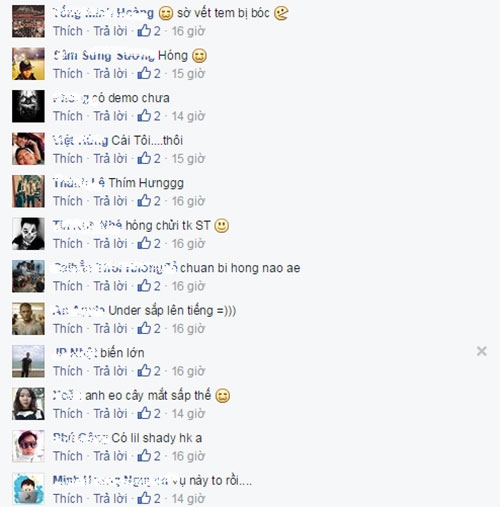Open commenter name on 'Thím Hưnggg' comment
Screen dimensions: 500x507
(x=79, y=183)
